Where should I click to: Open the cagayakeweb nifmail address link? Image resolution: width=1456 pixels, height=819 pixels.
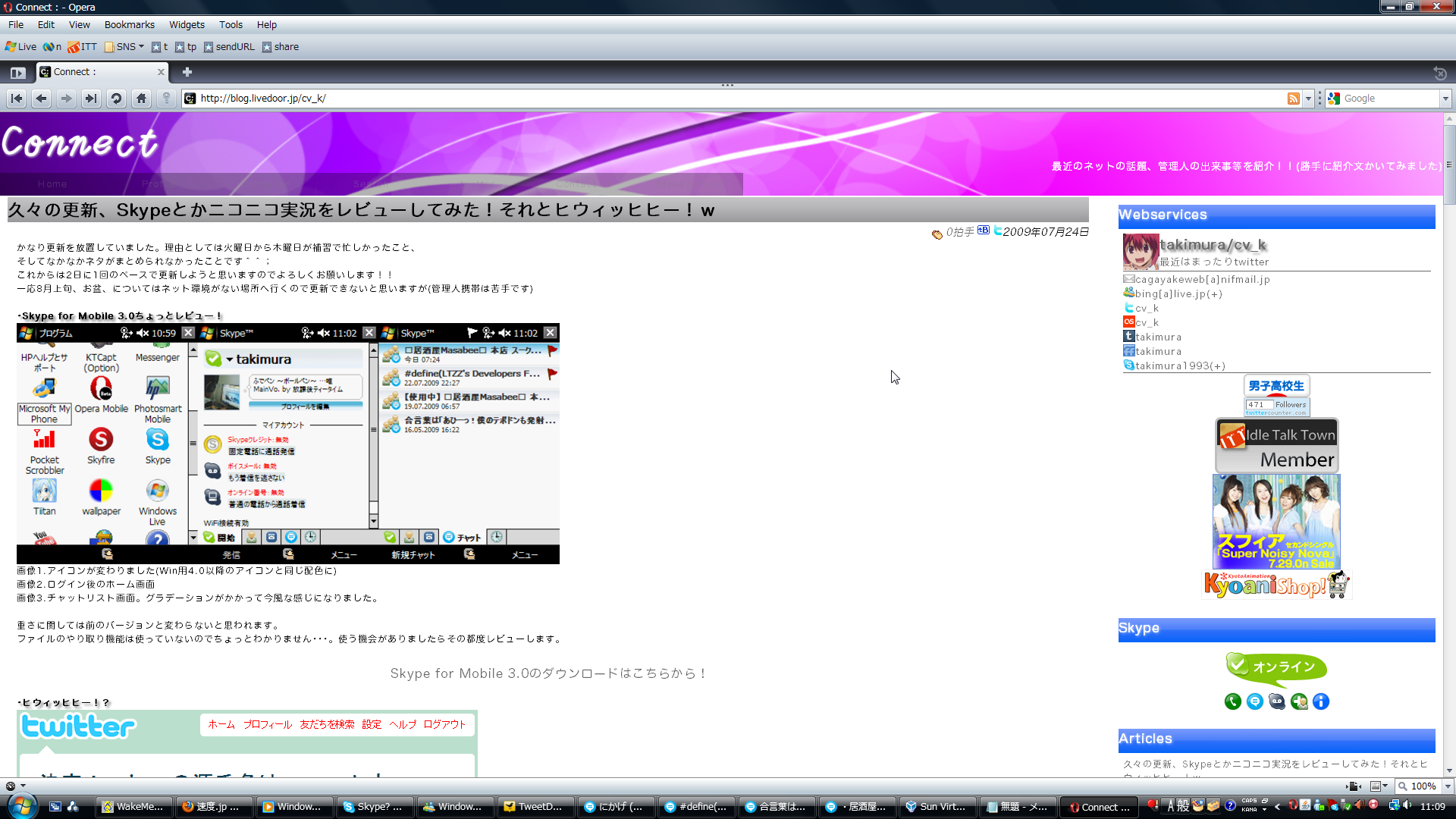[x=1202, y=280]
